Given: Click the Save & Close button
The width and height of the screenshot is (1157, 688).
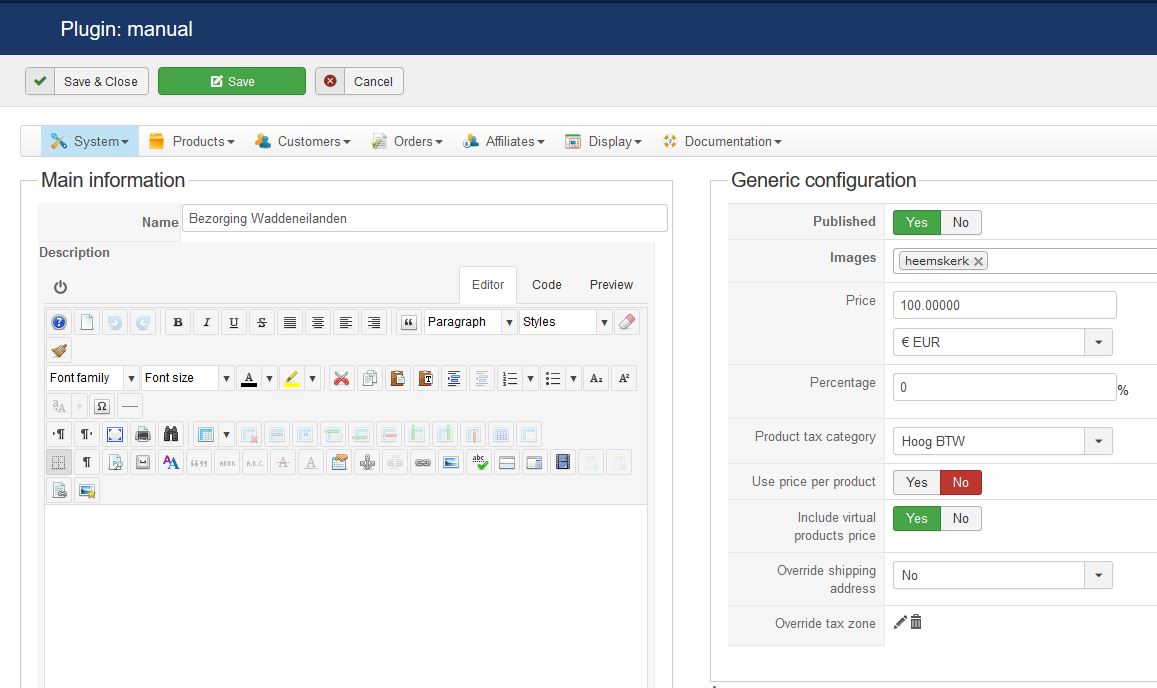Looking at the screenshot, I should coord(87,81).
